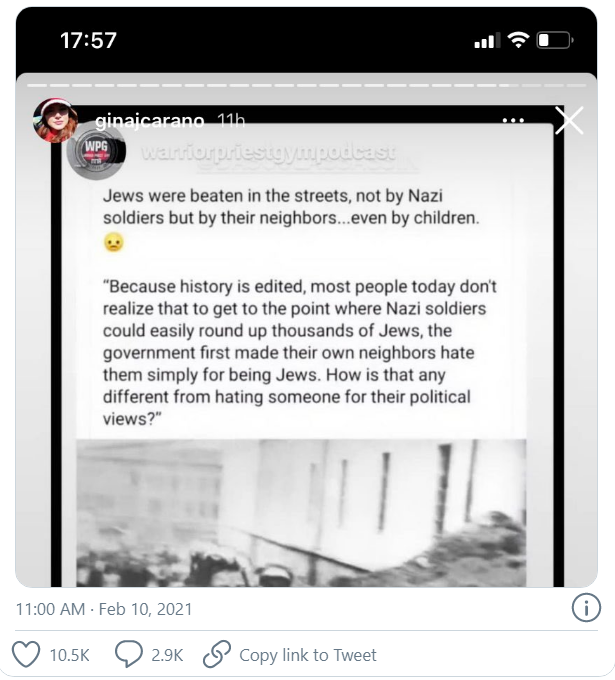615x680 pixels.
Task: Open the tweet info circle icon
Action: tap(585, 607)
